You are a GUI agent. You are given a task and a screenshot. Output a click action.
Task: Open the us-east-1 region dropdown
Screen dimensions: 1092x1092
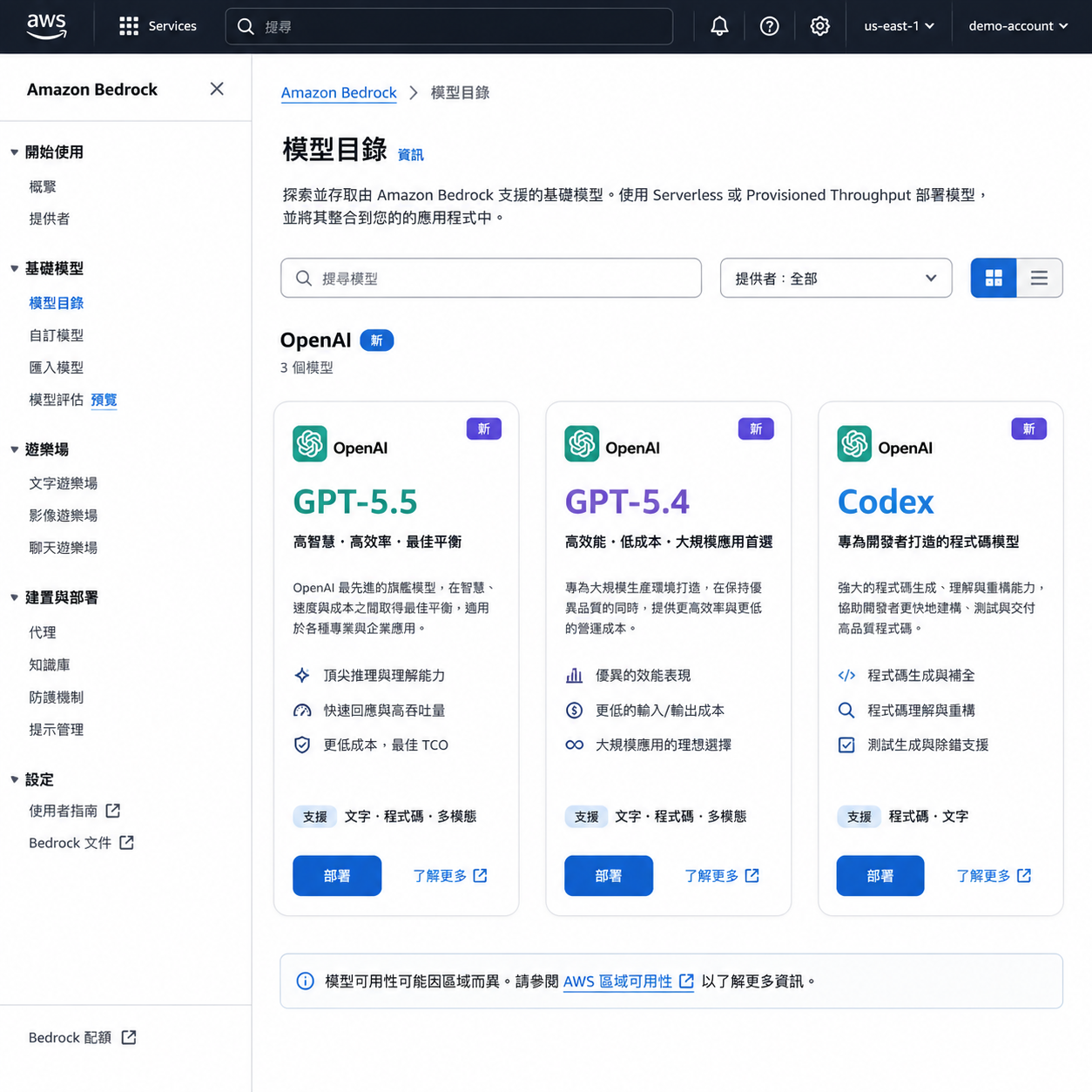pos(899,26)
